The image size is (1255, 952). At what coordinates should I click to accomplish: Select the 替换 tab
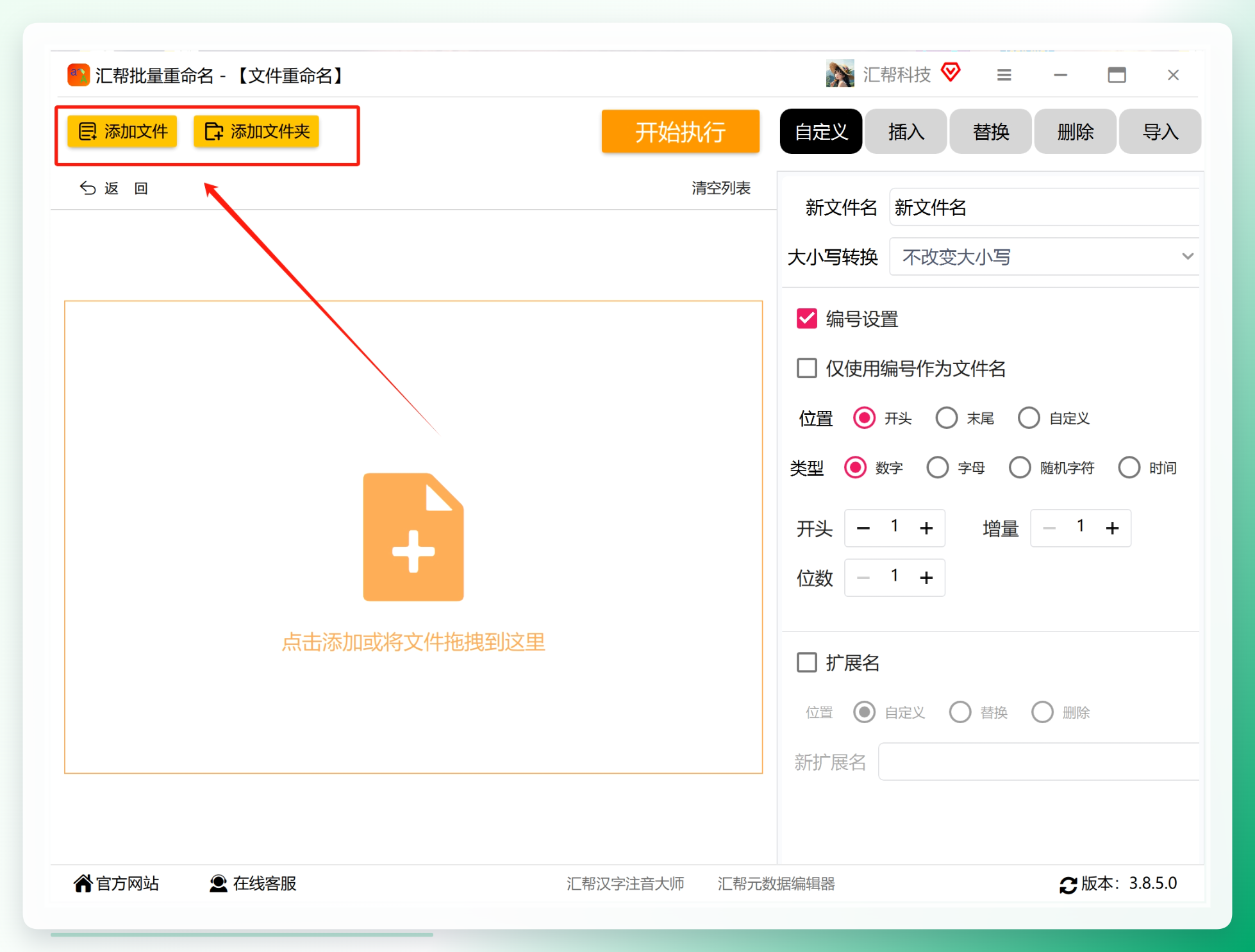click(x=990, y=131)
